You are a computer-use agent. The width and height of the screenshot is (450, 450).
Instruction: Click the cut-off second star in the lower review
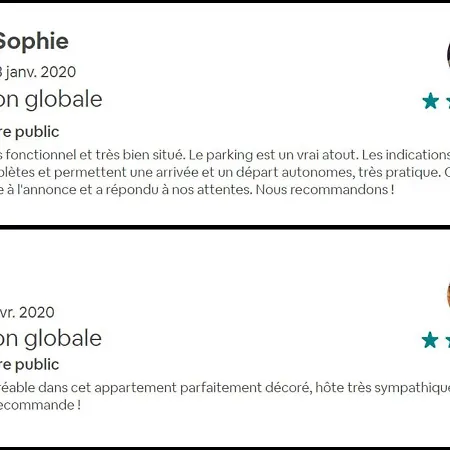point(448,340)
